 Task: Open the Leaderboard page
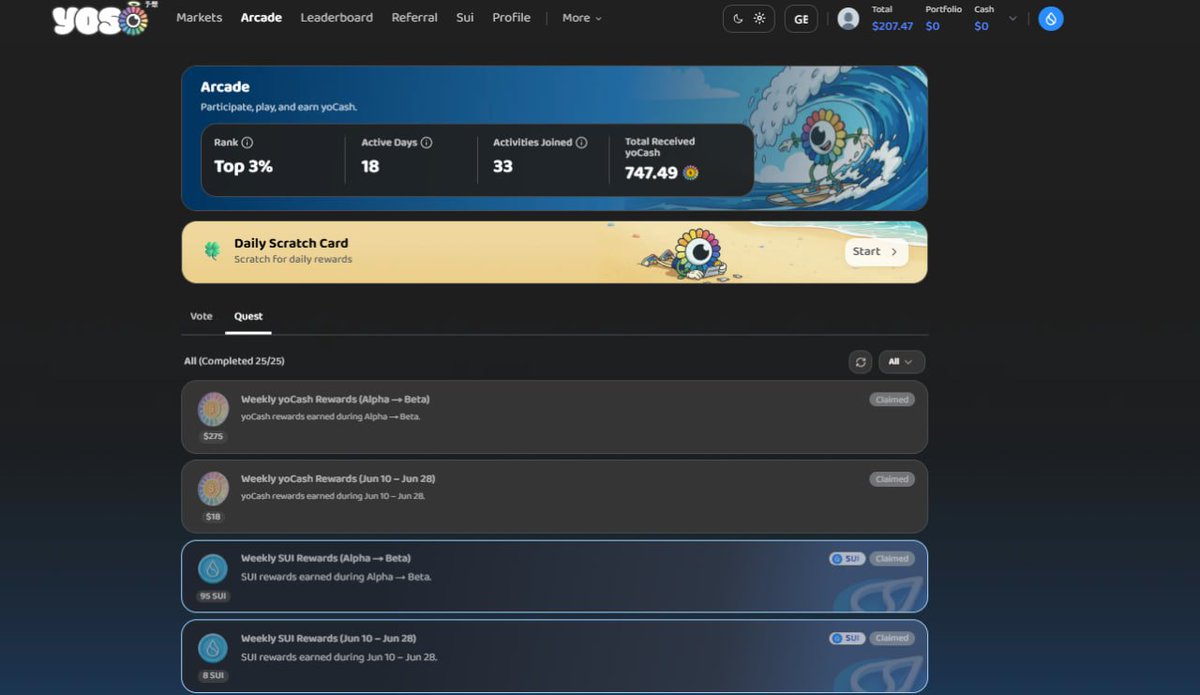coord(336,18)
